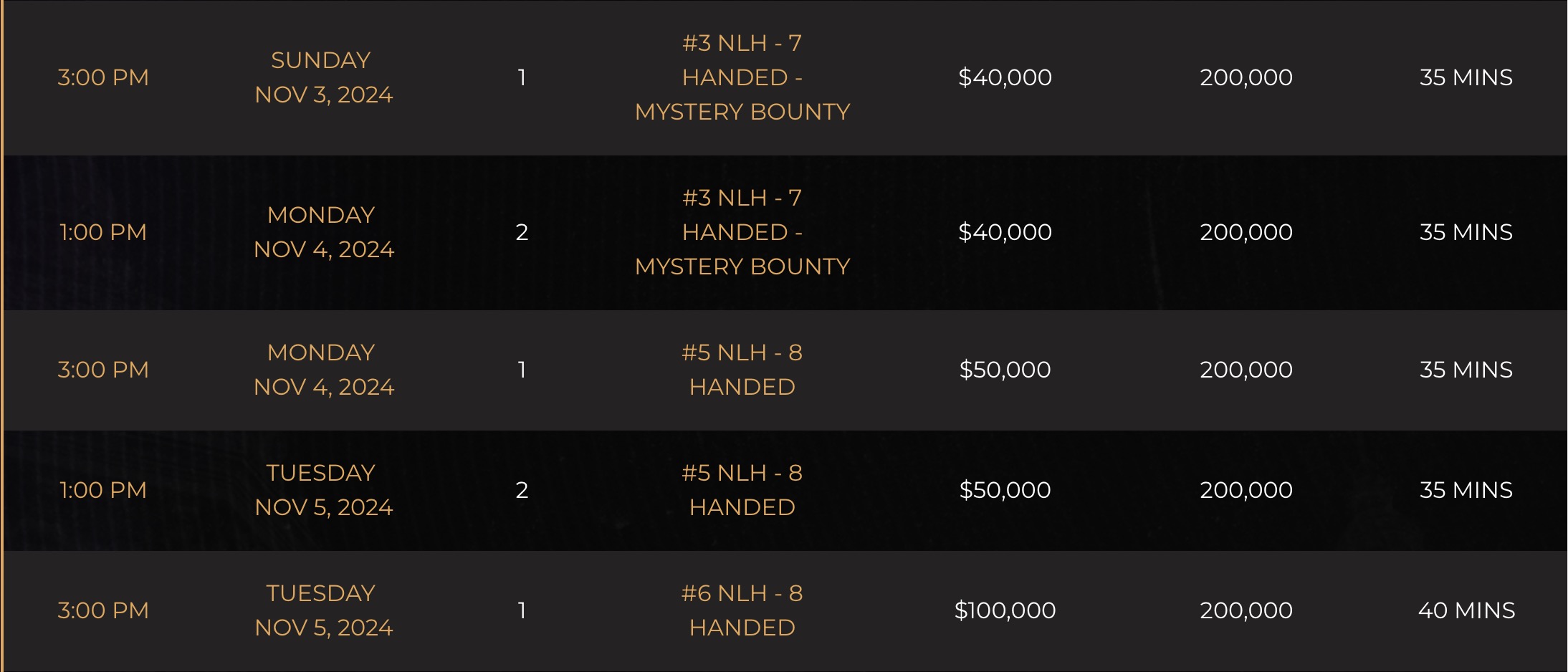The width and height of the screenshot is (1568, 672).
Task: Select the $50,000 buy-in for Tuesday event
Action: pyautogui.click(x=1005, y=490)
